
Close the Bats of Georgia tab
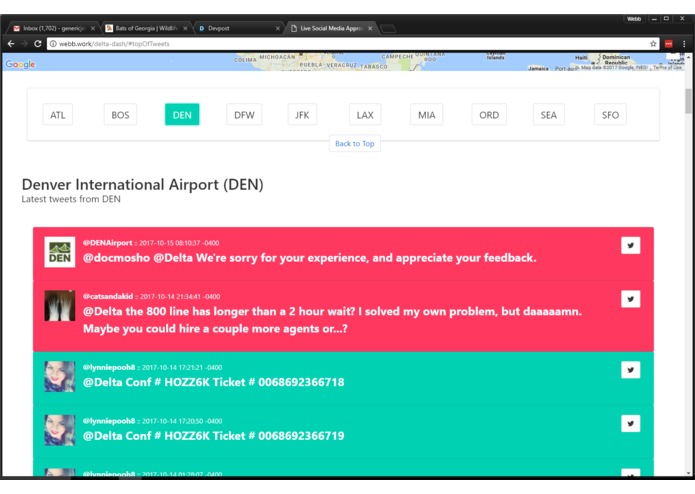click(185, 28)
